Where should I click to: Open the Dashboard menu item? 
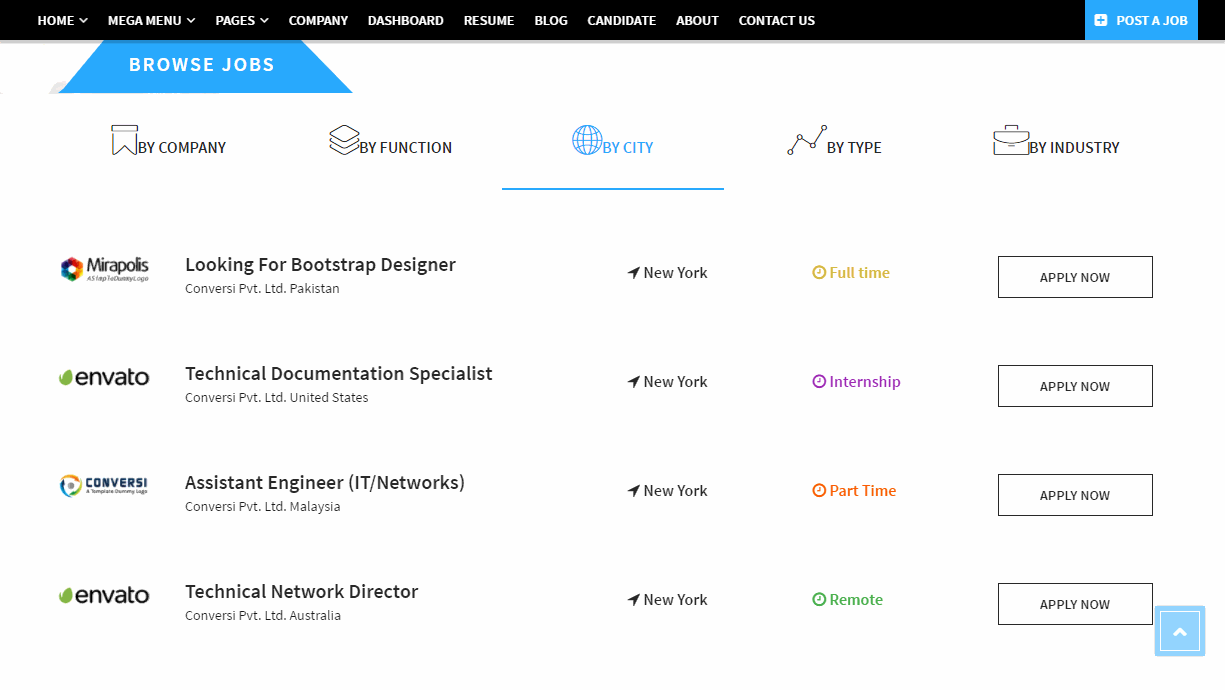coord(405,20)
